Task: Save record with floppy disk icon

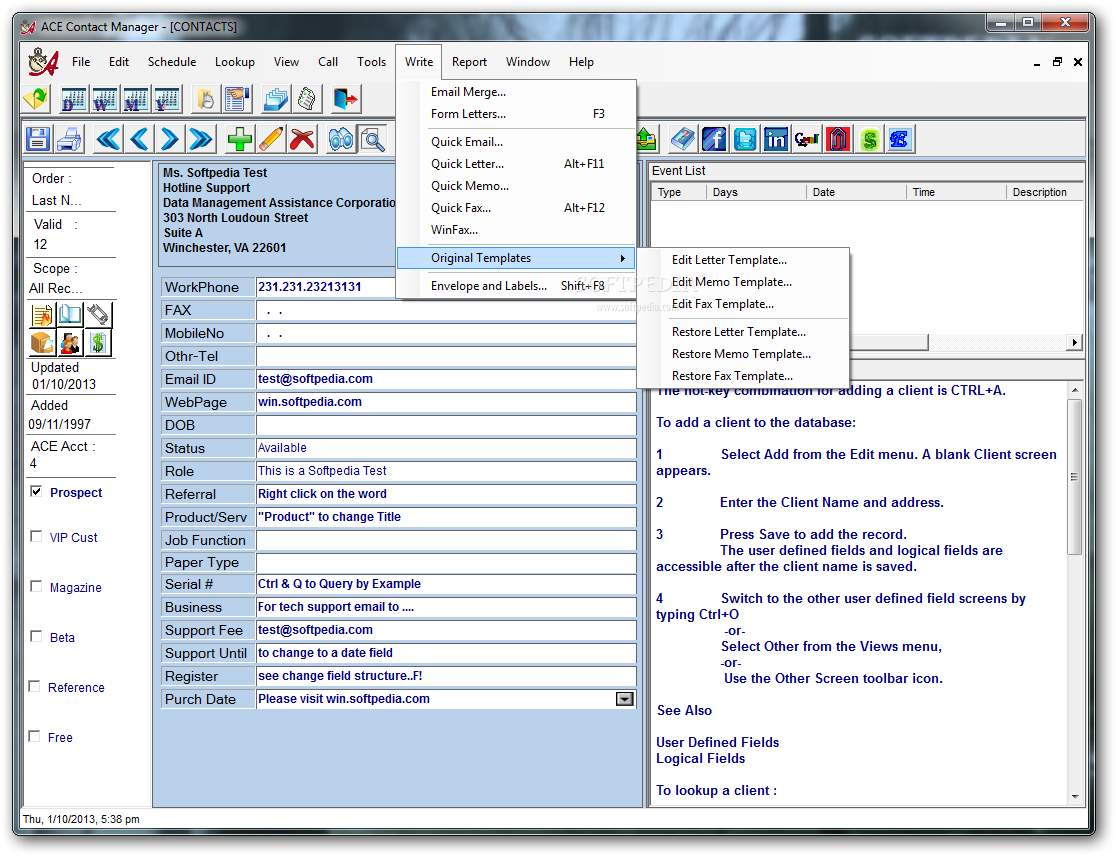Action: coord(38,139)
